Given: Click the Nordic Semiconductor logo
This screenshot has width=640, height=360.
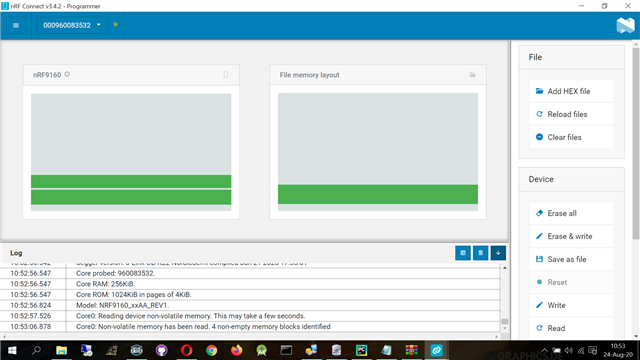Looking at the screenshot, I should coord(625,25).
